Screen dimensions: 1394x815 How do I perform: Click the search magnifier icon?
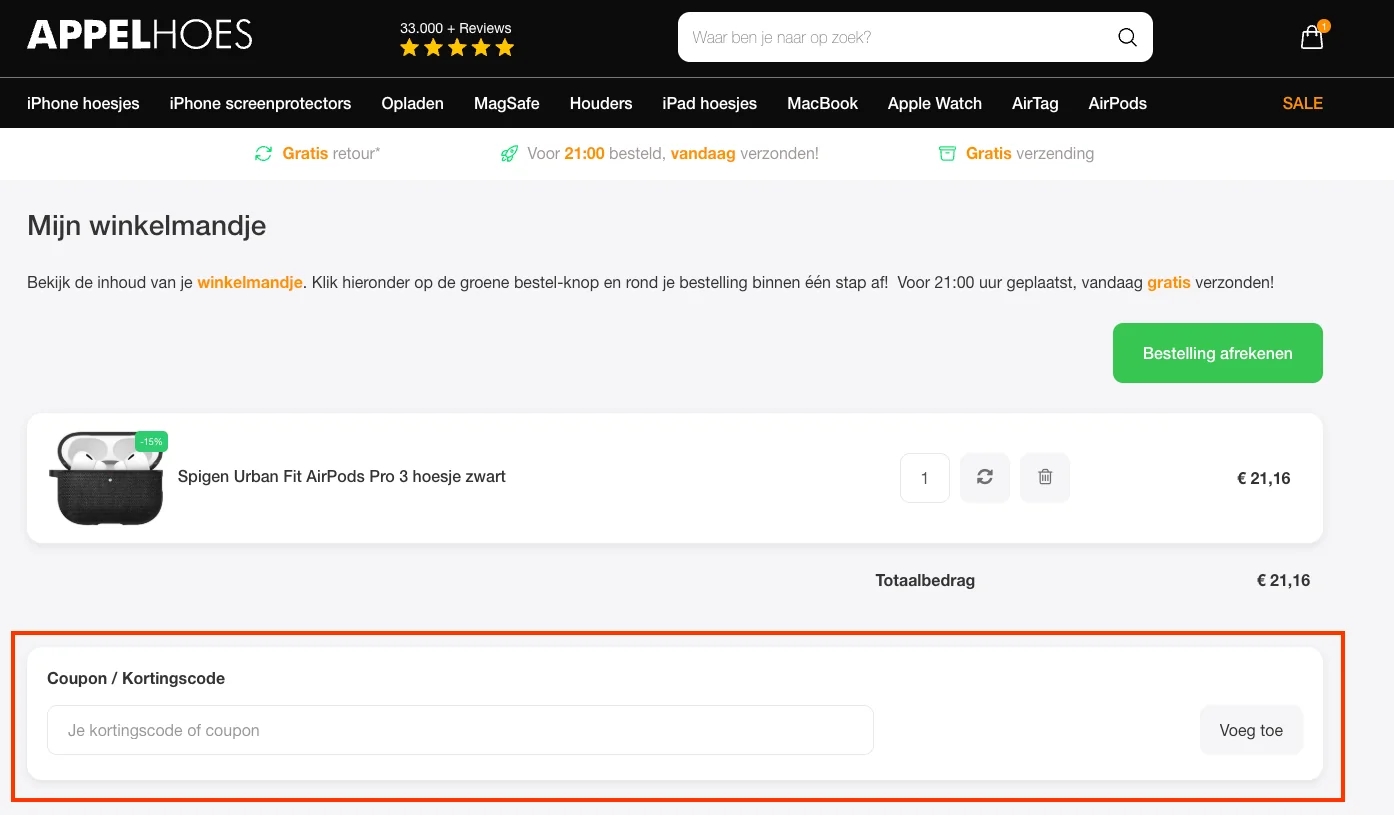point(1127,38)
